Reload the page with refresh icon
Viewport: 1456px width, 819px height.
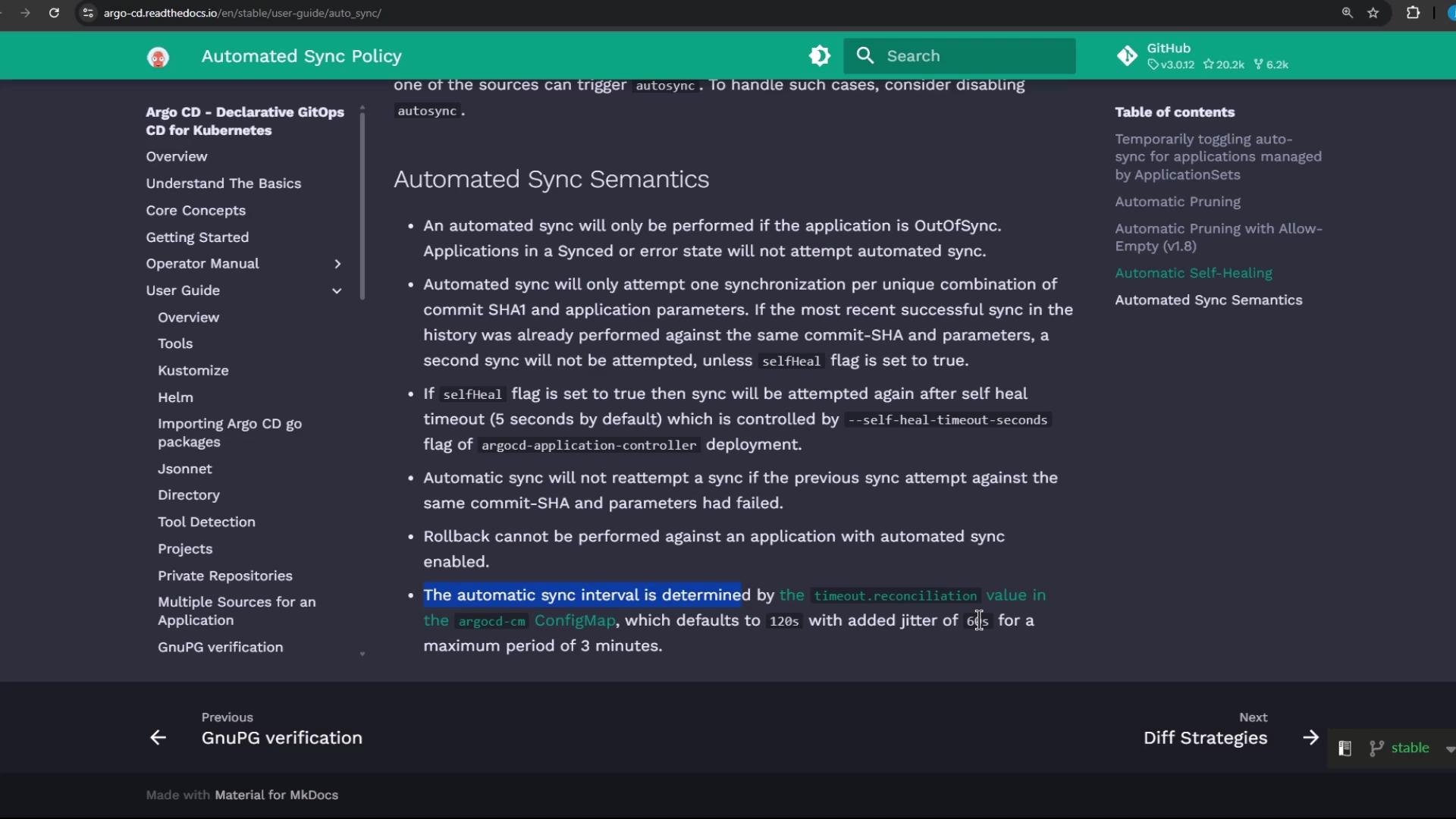(x=54, y=13)
